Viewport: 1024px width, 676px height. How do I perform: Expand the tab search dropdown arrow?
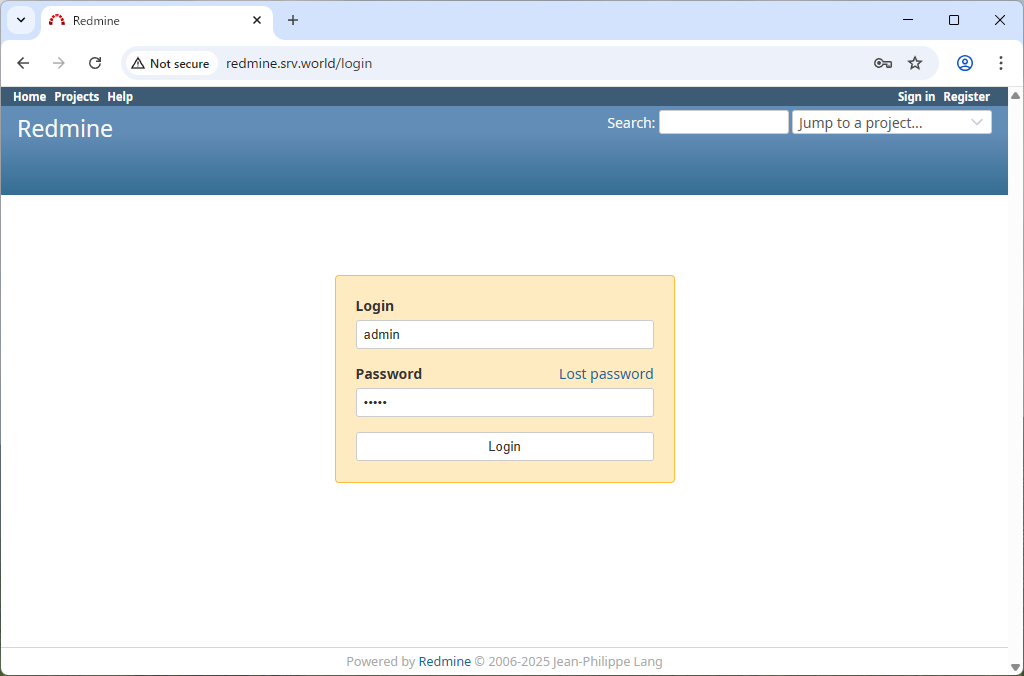click(21, 20)
